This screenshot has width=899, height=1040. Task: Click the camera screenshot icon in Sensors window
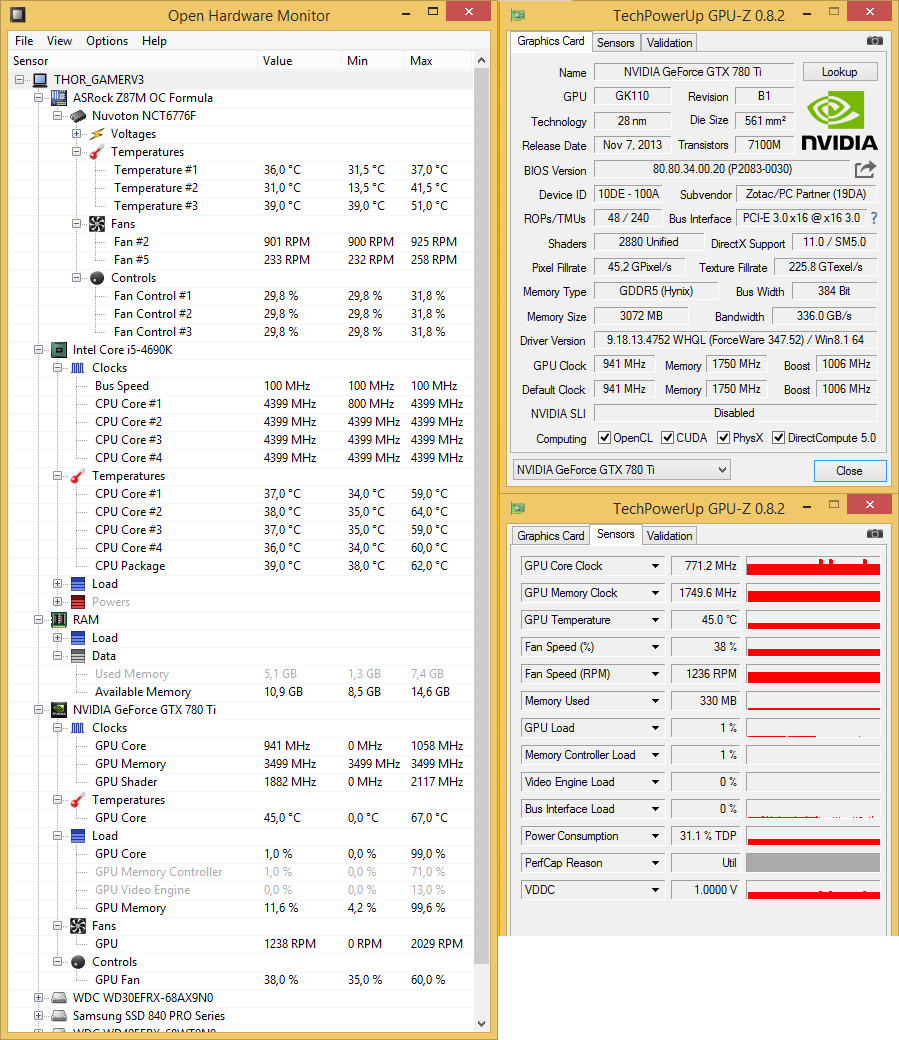[874, 534]
